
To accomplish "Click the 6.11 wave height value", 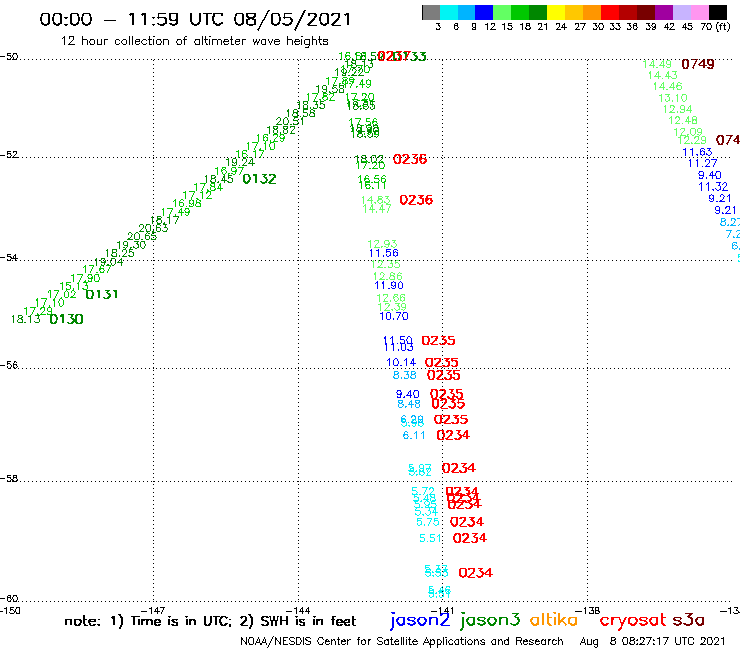I will (414, 436).
